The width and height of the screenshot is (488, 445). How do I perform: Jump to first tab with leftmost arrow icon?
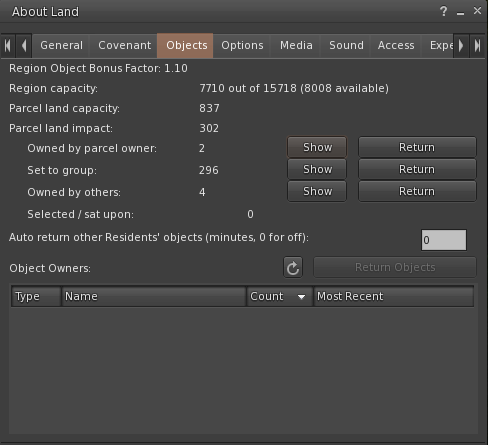pyautogui.click(x=8, y=45)
